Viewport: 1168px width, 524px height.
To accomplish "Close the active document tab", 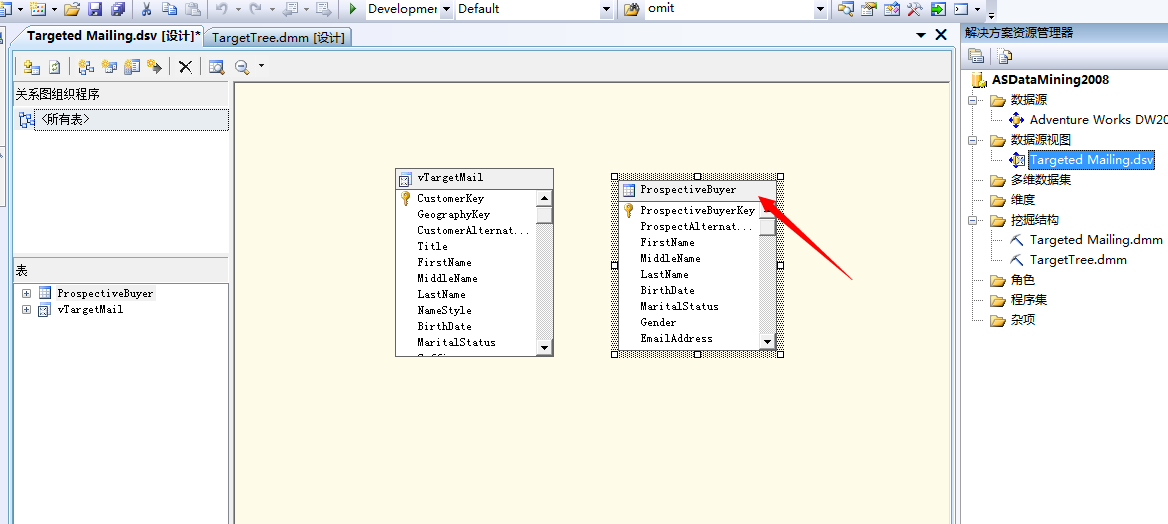I will (x=941, y=35).
